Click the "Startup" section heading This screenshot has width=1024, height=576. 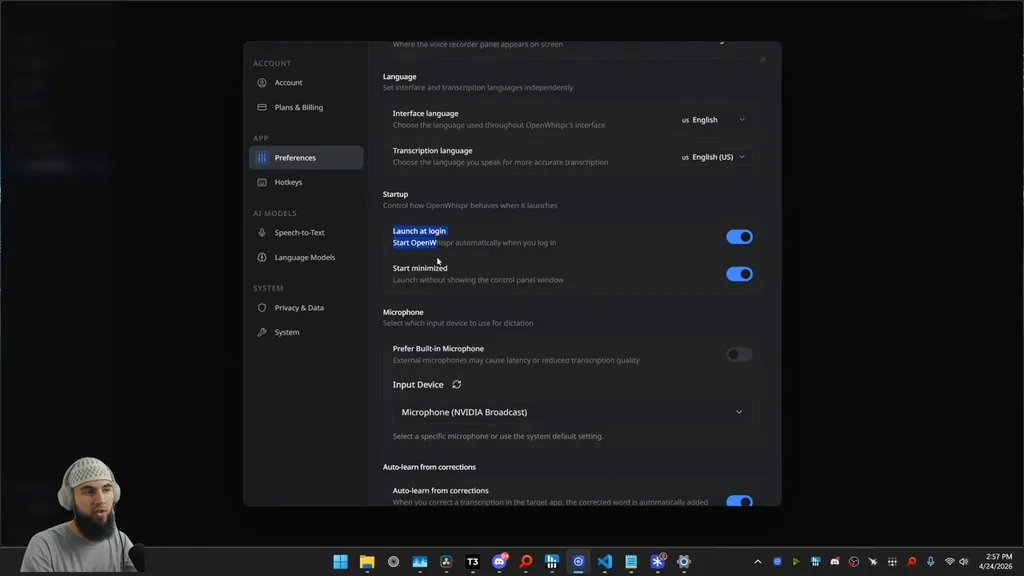click(396, 195)
